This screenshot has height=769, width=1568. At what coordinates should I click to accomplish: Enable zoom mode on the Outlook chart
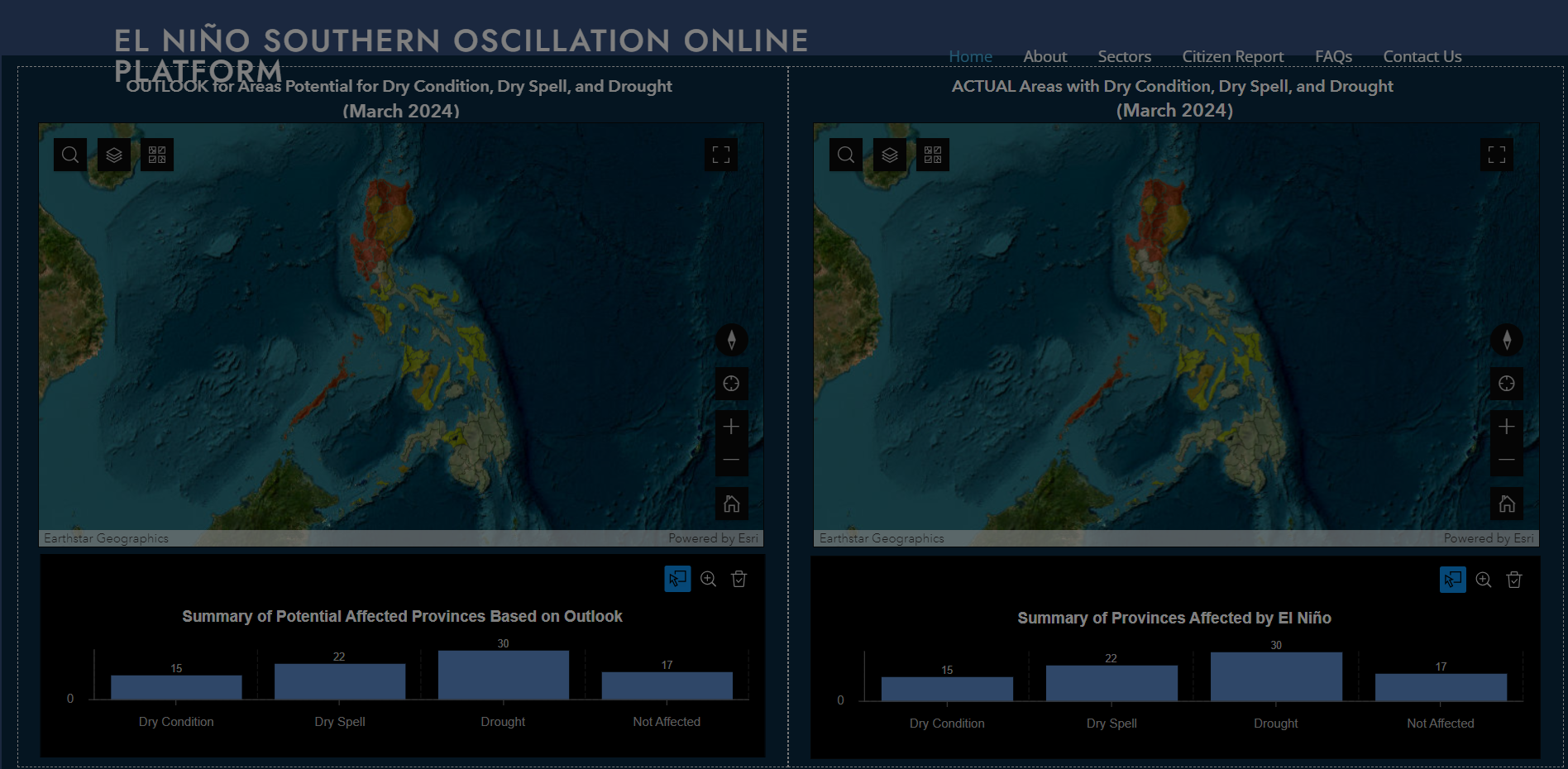pos(709,579)
